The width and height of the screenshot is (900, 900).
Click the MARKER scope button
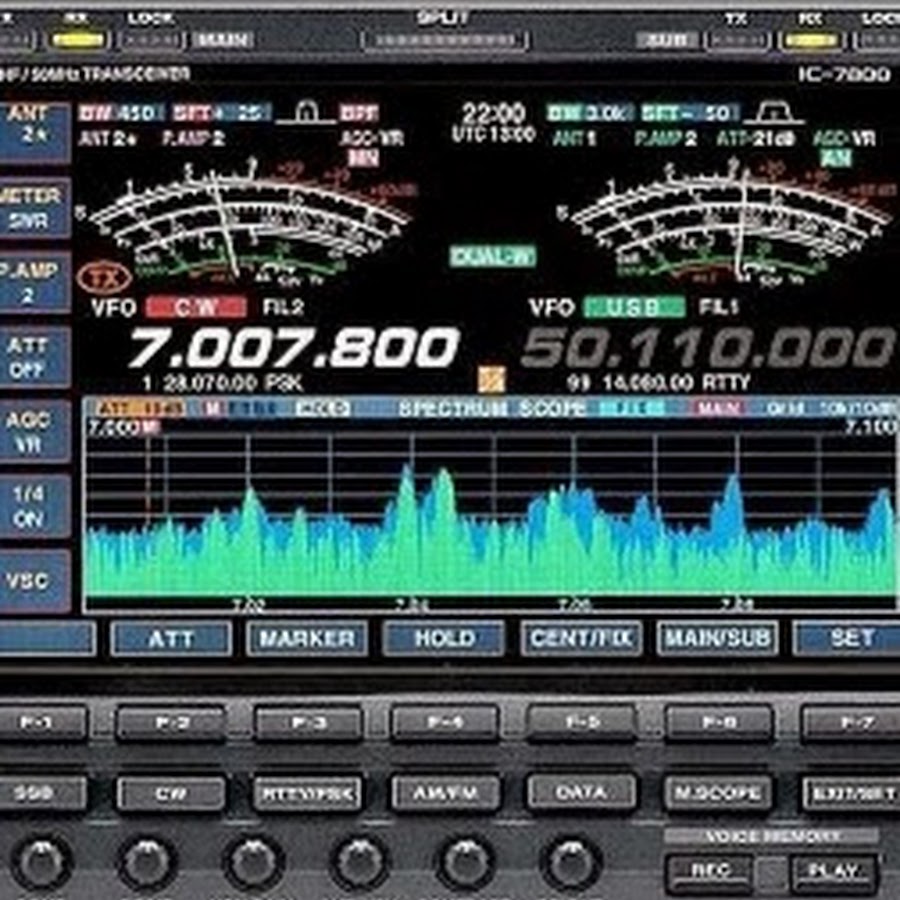pyautogui.click(x=306, y=638)
